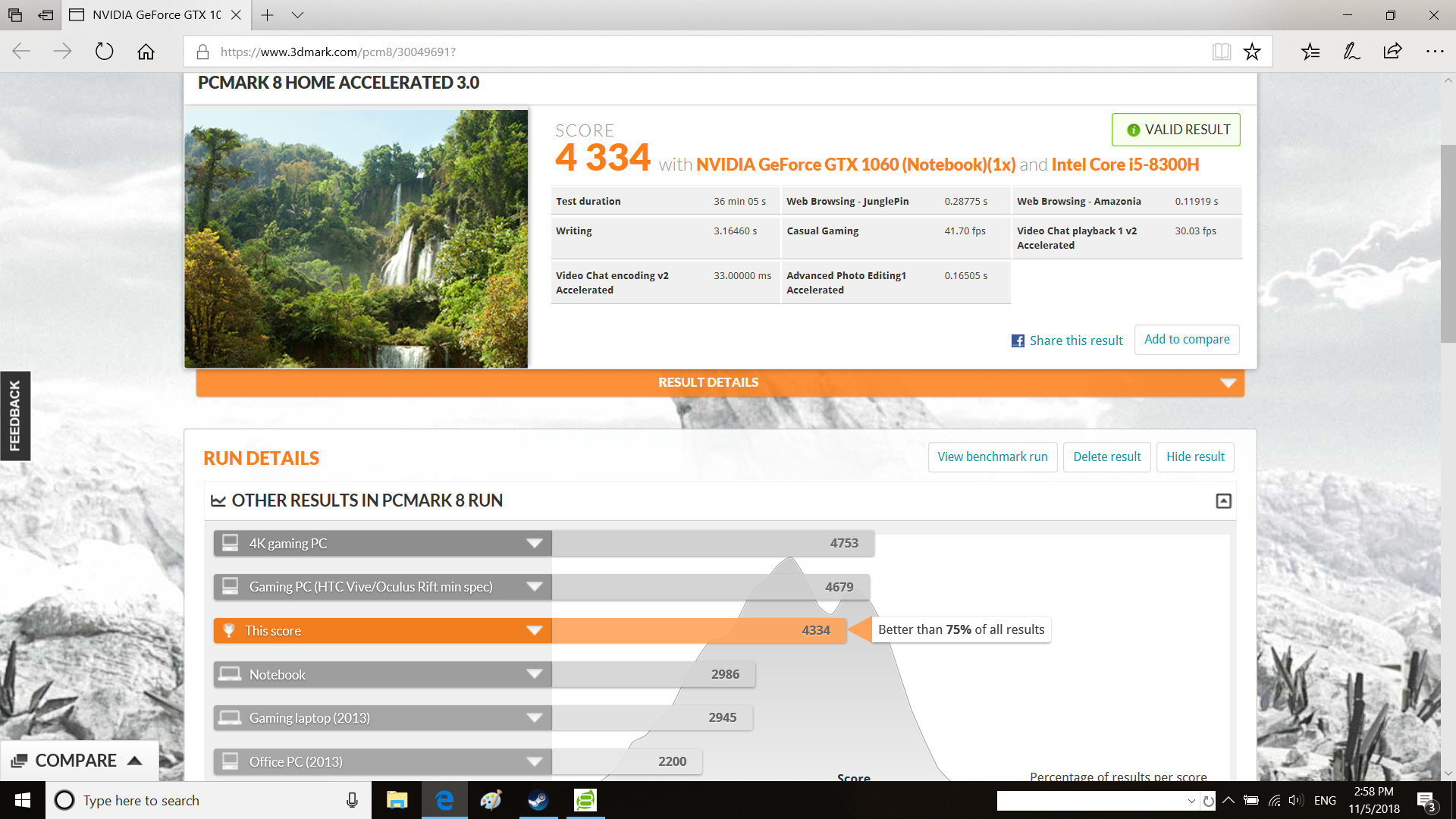
Task: Show hidden system tray icons
Action: pyautogui.click(x=1228, y=800)
